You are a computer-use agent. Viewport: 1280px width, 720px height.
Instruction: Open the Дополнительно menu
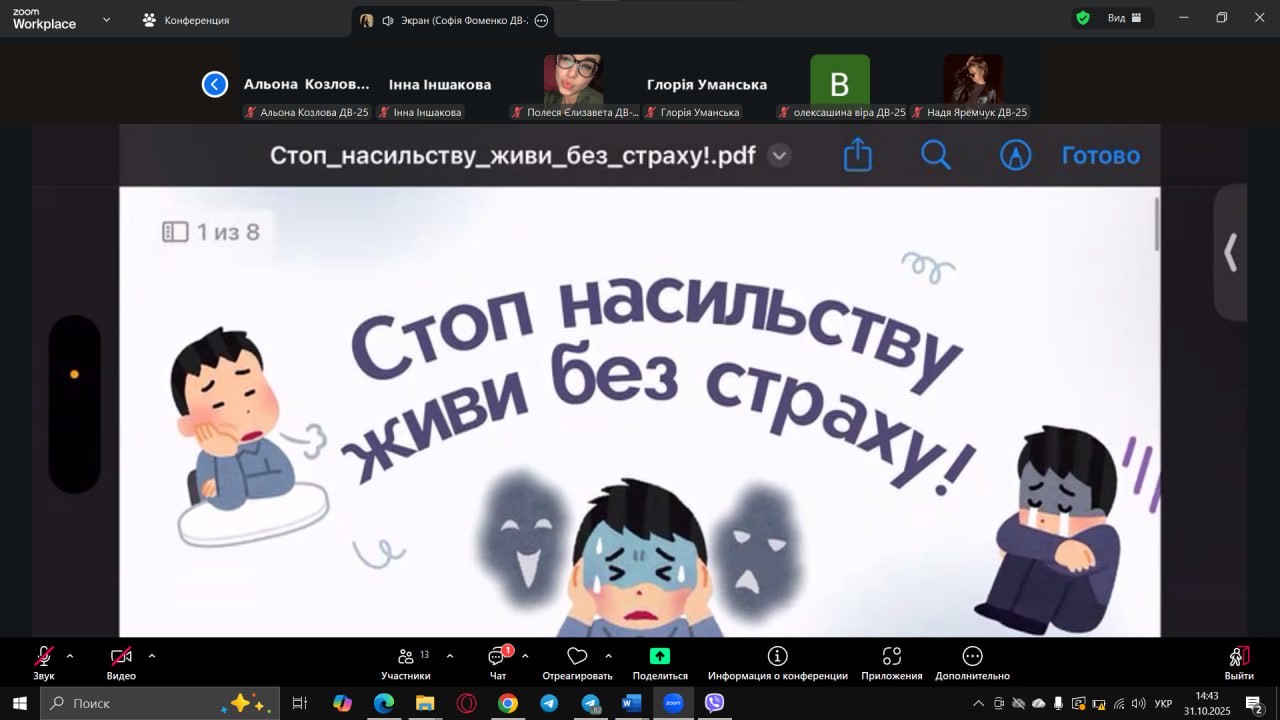tap(972, 663)
